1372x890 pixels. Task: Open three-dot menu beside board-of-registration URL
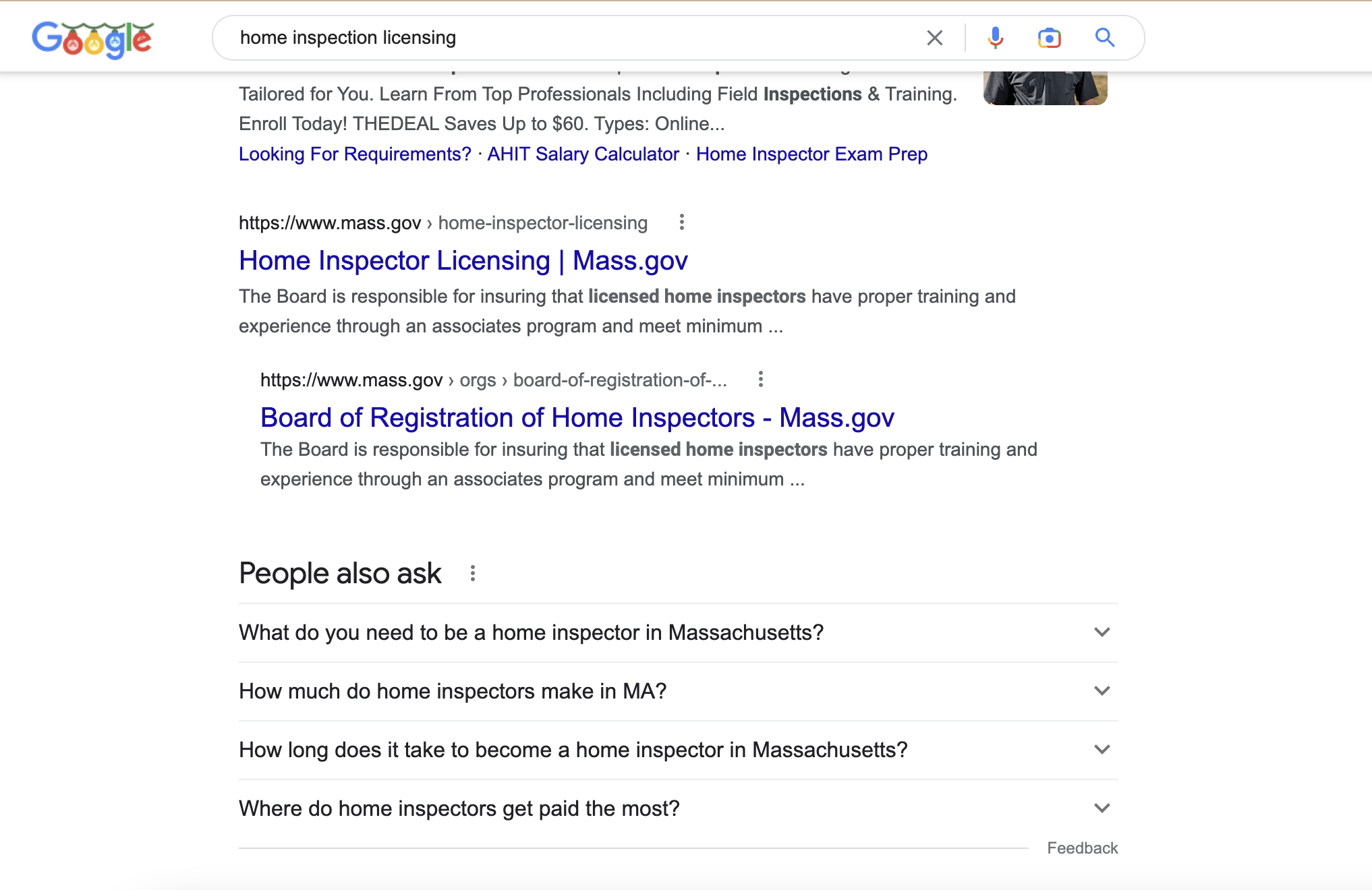pyautogui.click(x=761, y=380)
